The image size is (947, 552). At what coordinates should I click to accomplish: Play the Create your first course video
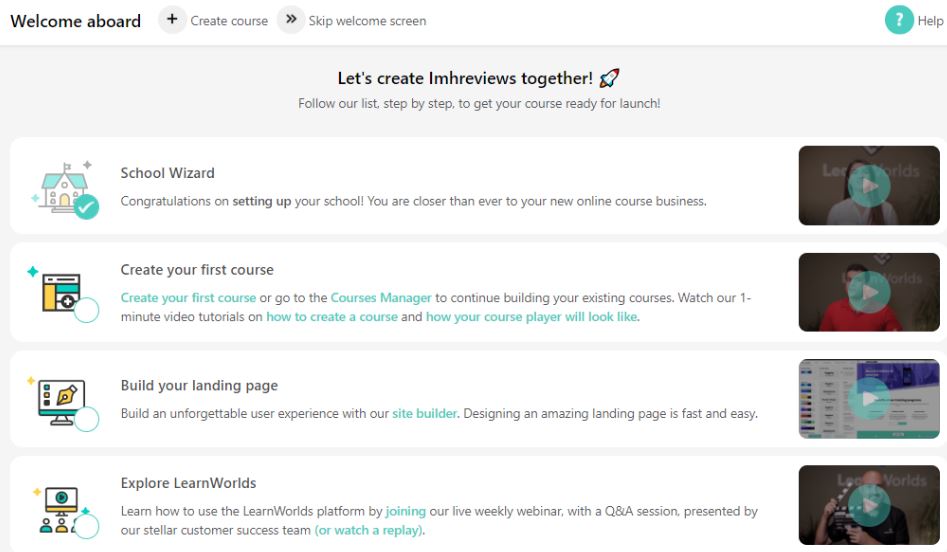tap(869, 292)
